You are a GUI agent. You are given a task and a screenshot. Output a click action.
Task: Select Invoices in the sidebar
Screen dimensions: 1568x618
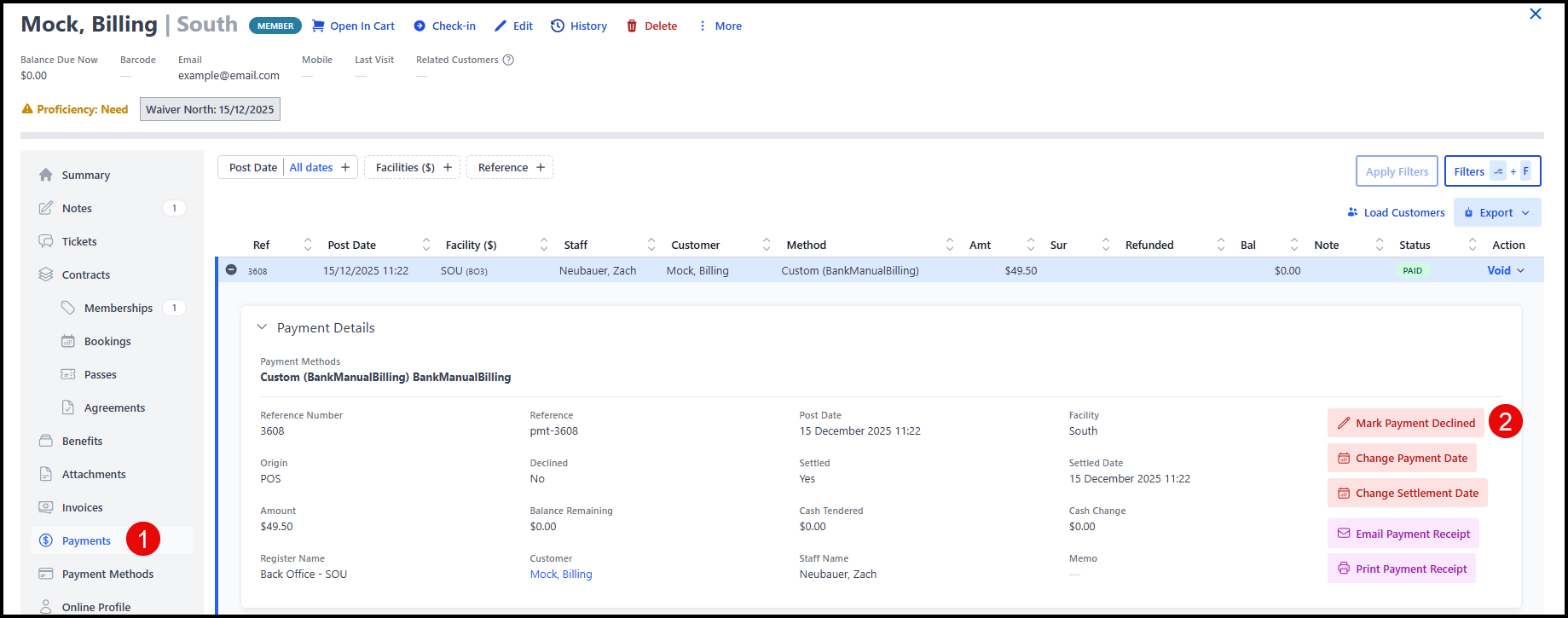point(82,507)
